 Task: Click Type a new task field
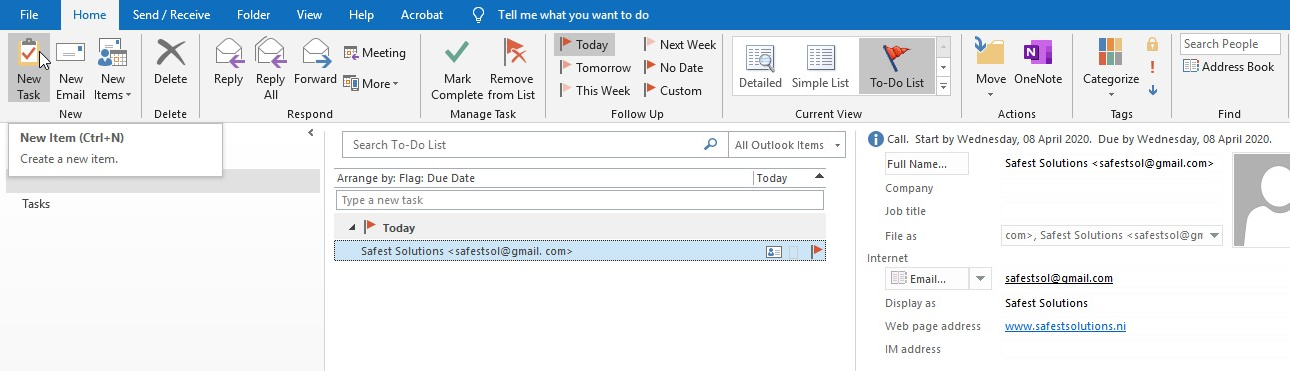(x=580, y=201)
